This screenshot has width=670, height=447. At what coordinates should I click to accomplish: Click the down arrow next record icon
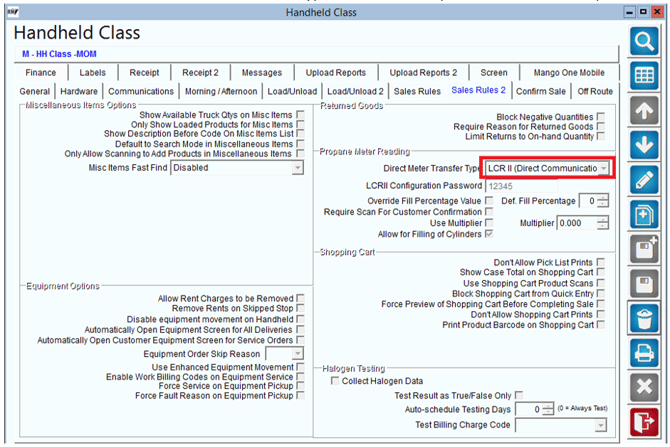tap(644, 145)
